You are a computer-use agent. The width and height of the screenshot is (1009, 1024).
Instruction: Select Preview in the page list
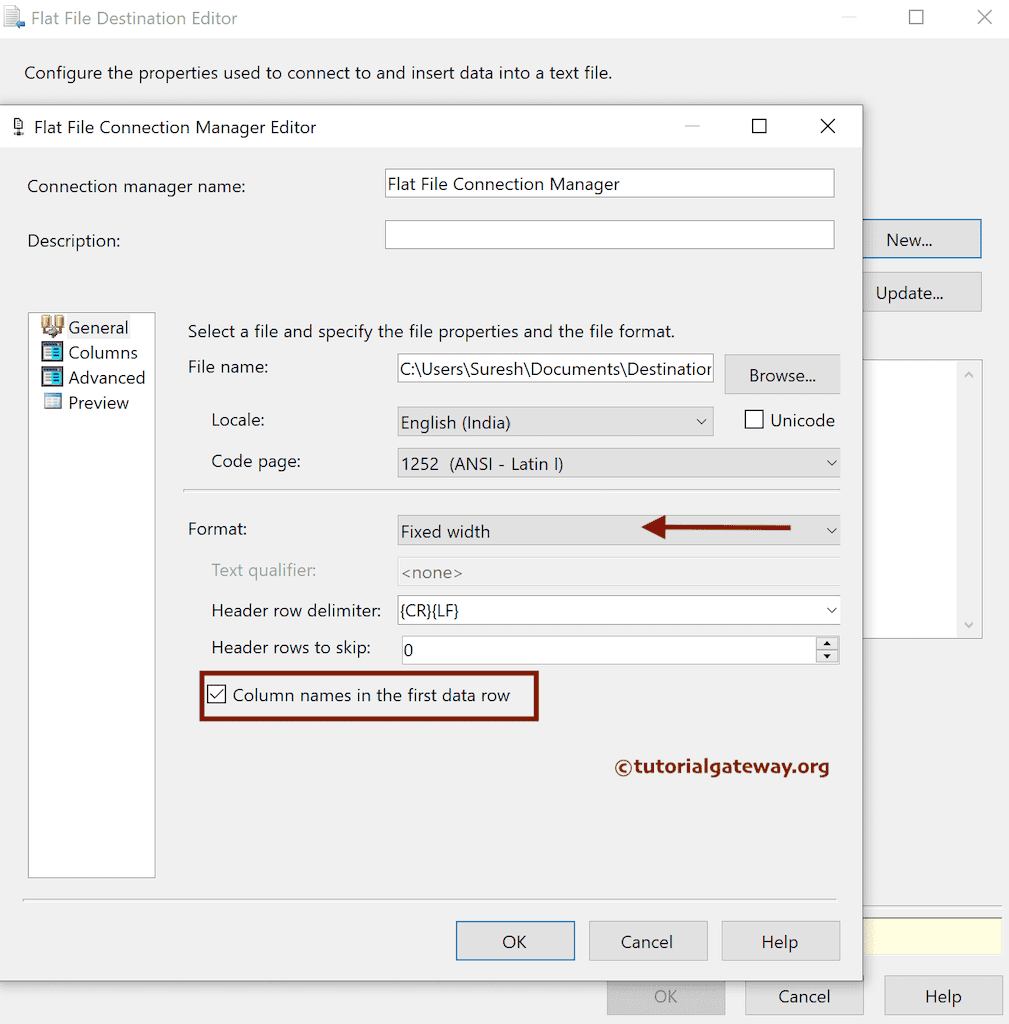[x=99, y=402]
